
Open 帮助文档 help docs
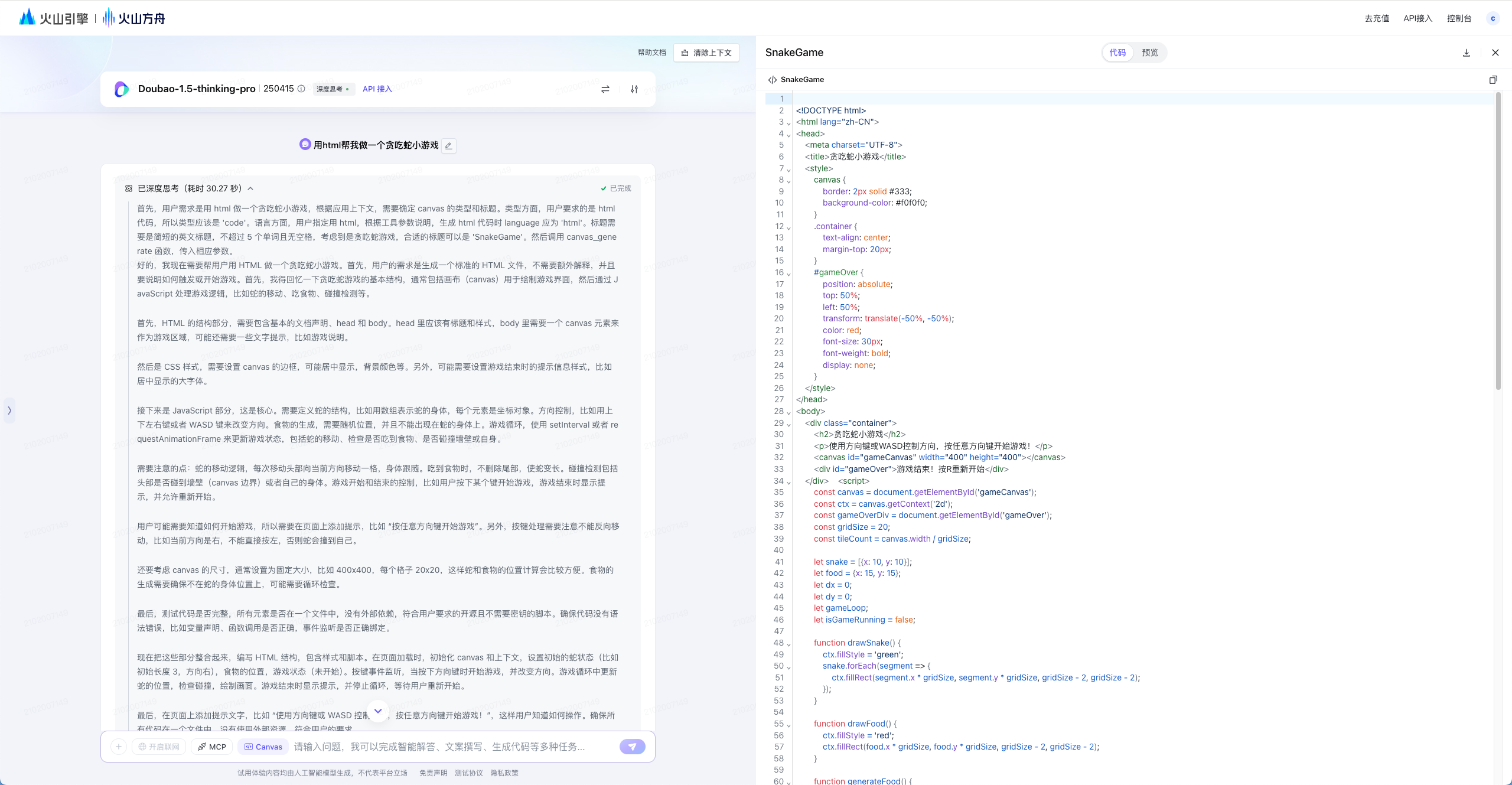[x=652, y=53]
